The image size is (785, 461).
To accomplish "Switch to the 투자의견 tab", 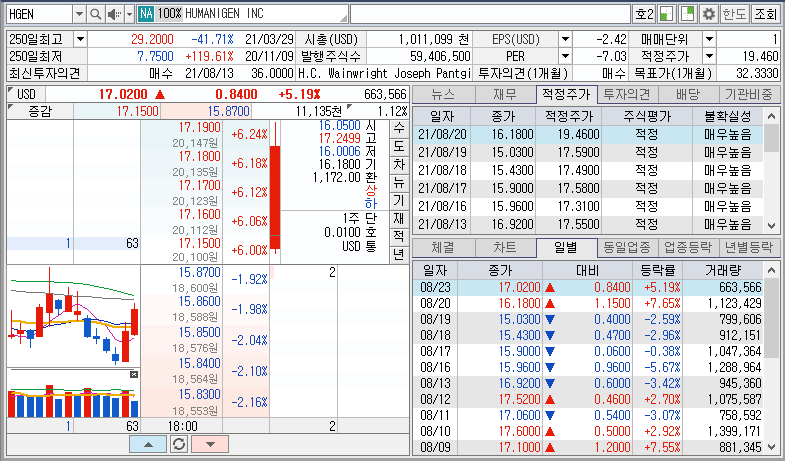I will point(627,94).
